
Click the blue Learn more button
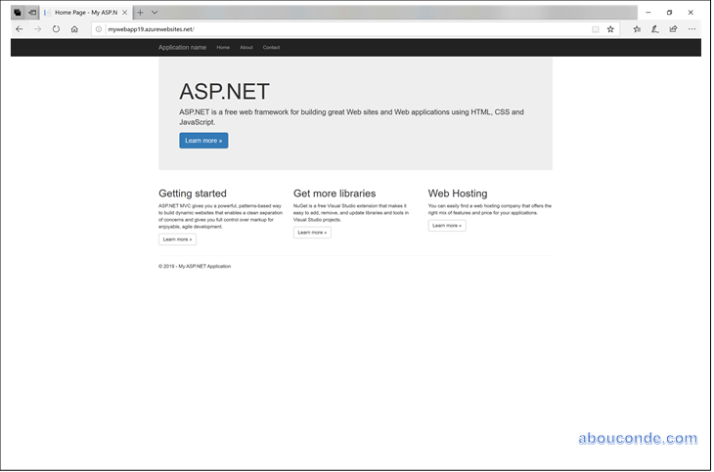(203, 141)
